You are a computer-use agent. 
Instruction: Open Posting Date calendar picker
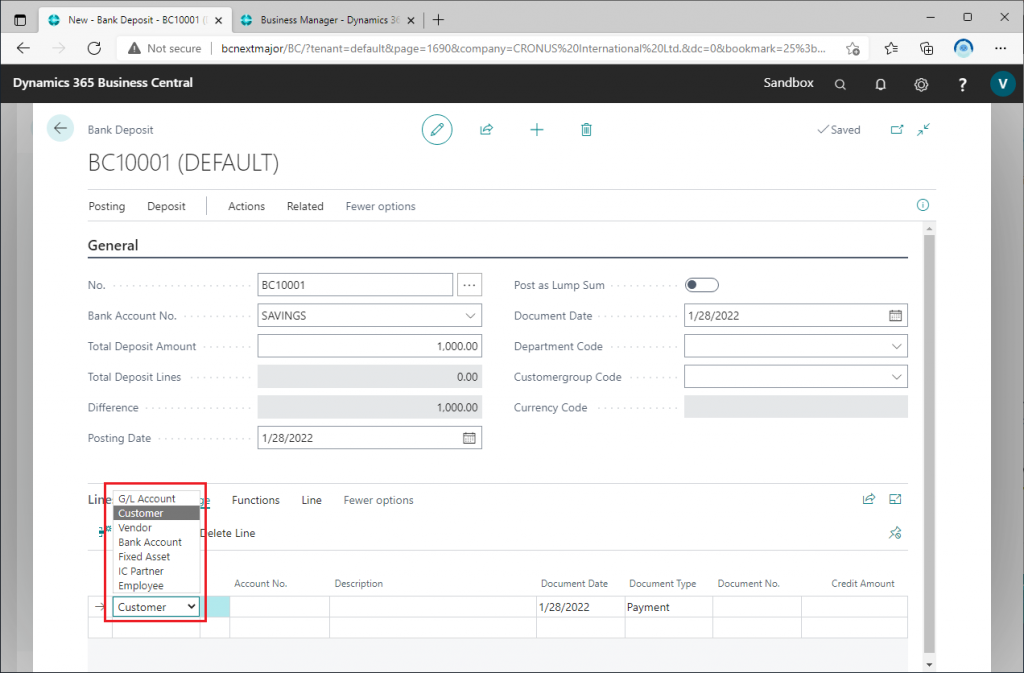click(469, 438)
